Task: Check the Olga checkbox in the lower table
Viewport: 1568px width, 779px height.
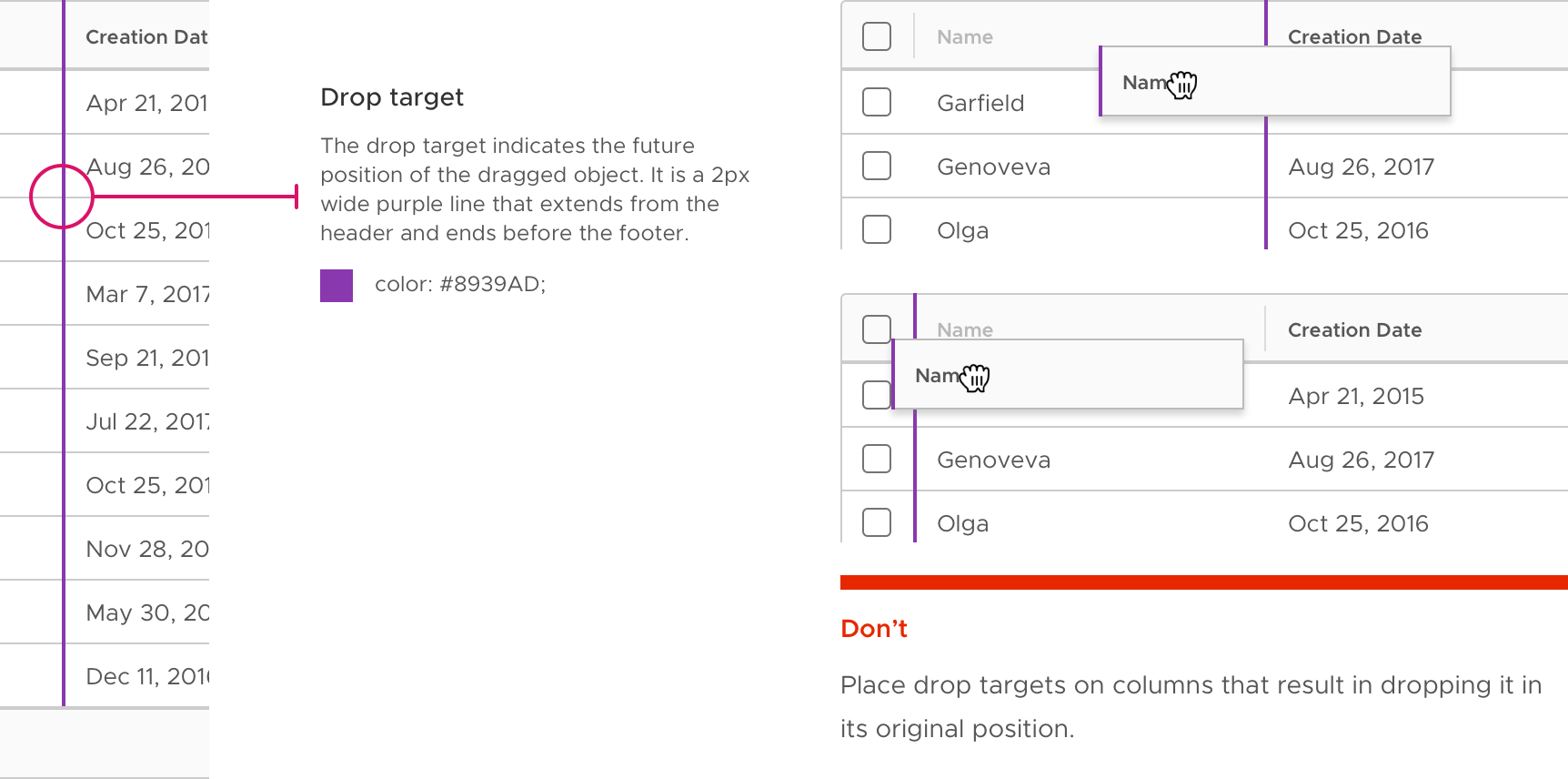Action: 877,522
